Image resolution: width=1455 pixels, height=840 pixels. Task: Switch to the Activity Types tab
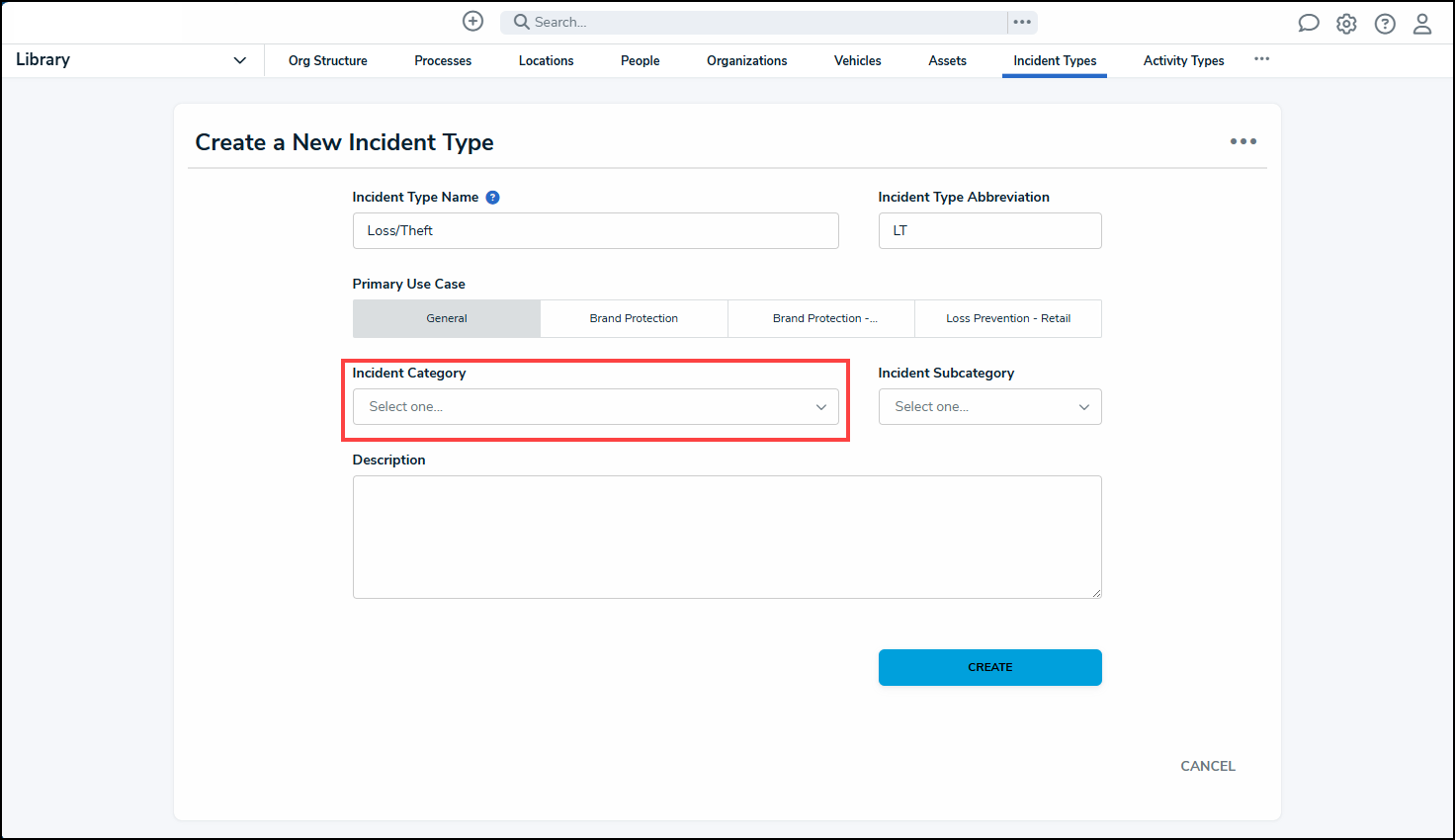coord(1183,61)
